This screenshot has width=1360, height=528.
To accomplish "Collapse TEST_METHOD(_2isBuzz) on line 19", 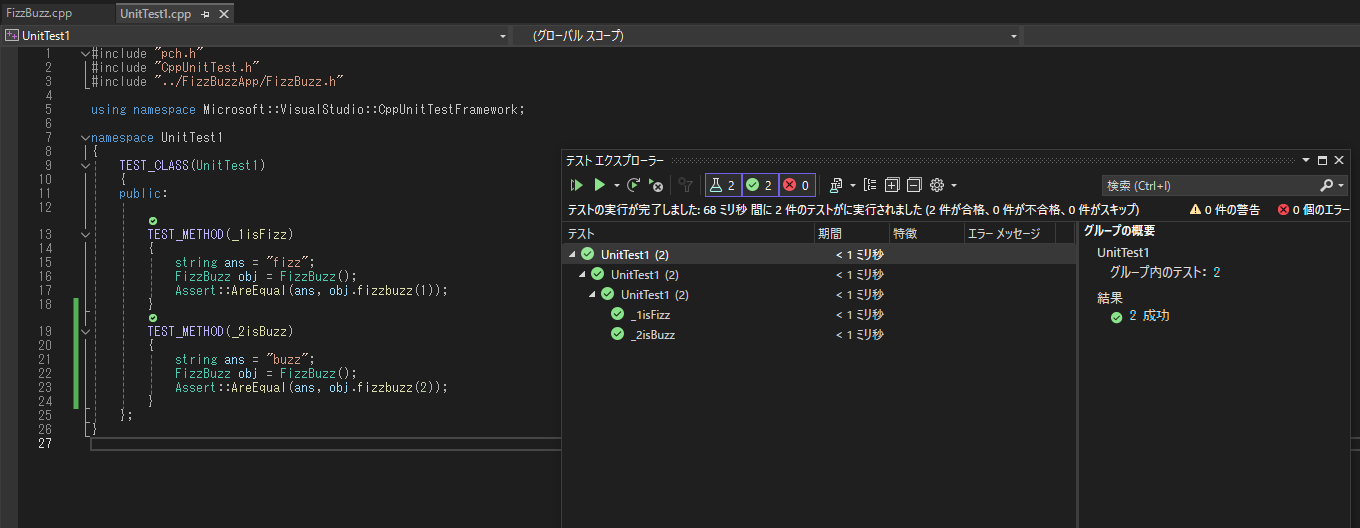I will 85,331.
